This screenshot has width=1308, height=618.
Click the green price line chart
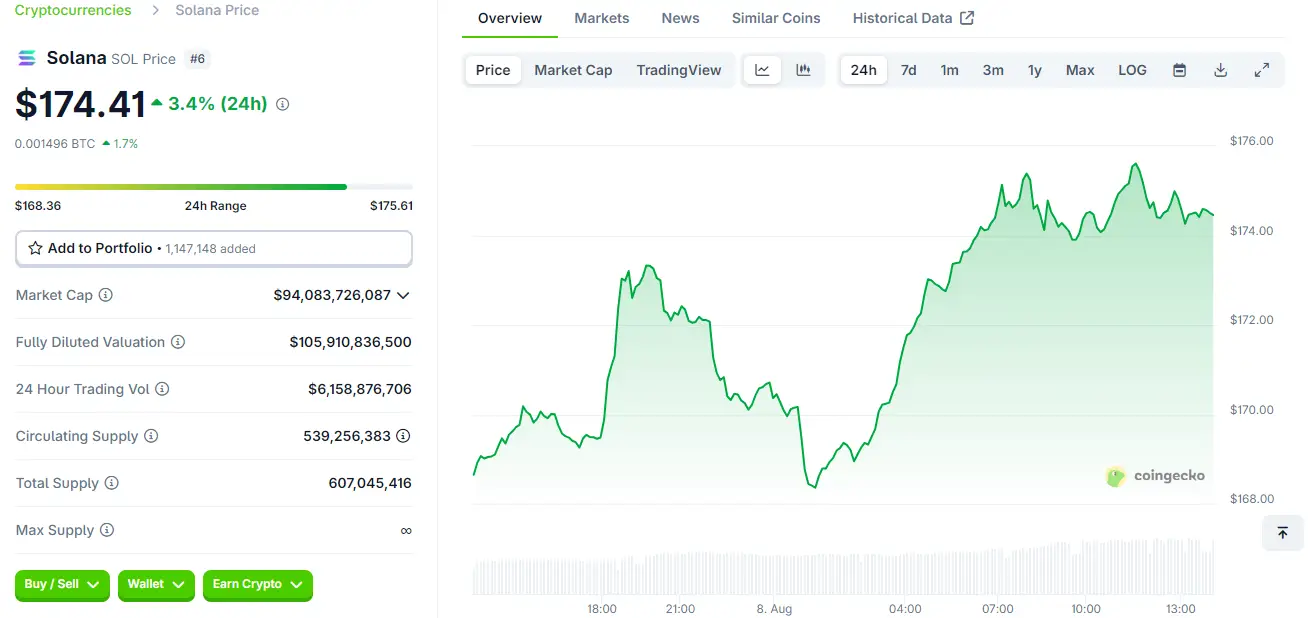[x=843, y=325]
